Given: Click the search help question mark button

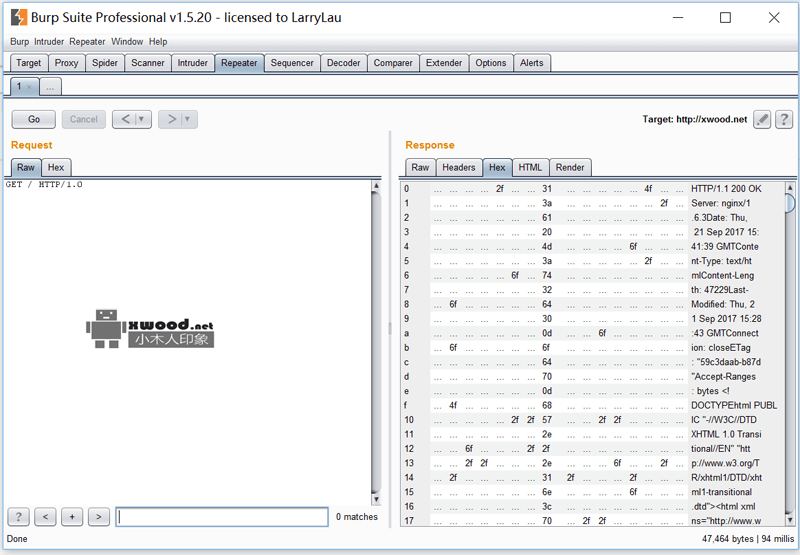Looking at the screenshot, I should [x=18, y=517].
